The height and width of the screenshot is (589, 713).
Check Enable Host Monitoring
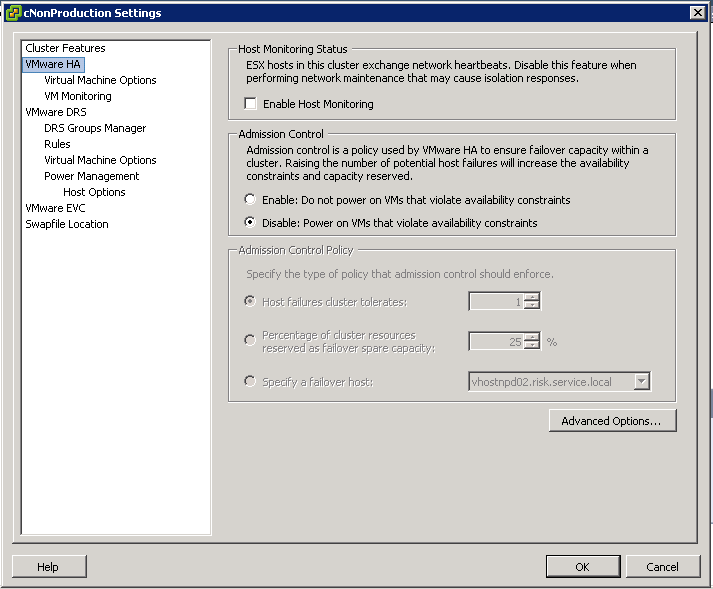[250, 104]
